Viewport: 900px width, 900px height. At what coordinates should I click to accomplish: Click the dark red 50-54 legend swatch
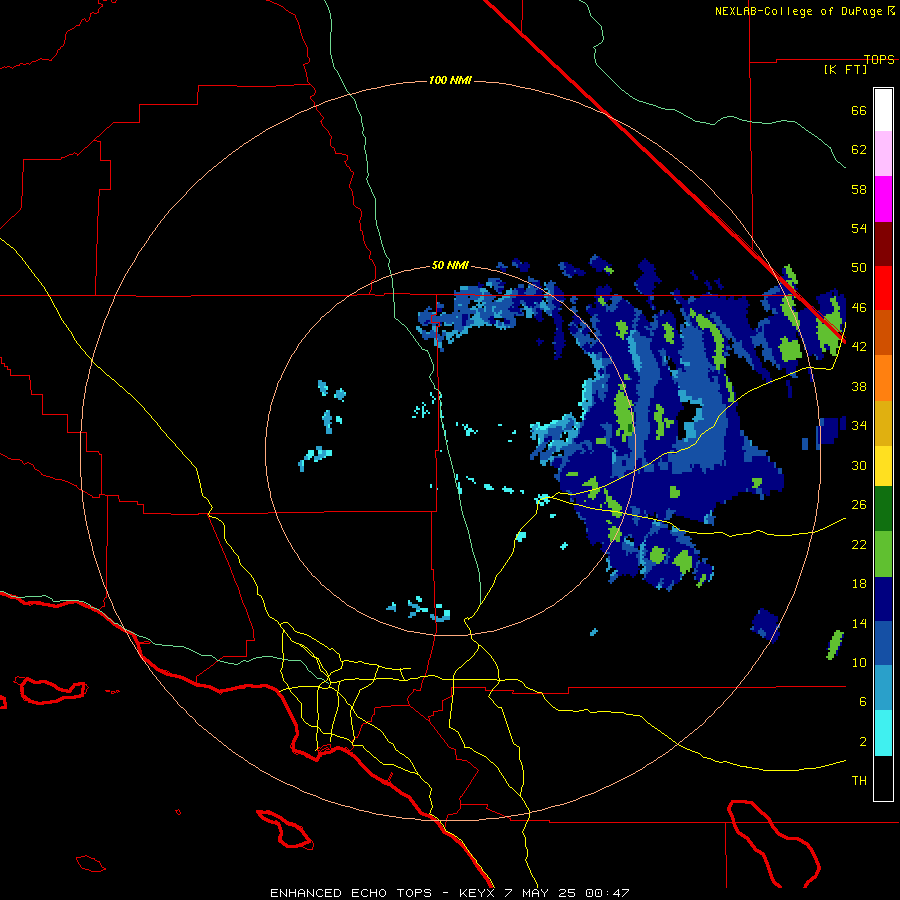[x=883, y=243]
